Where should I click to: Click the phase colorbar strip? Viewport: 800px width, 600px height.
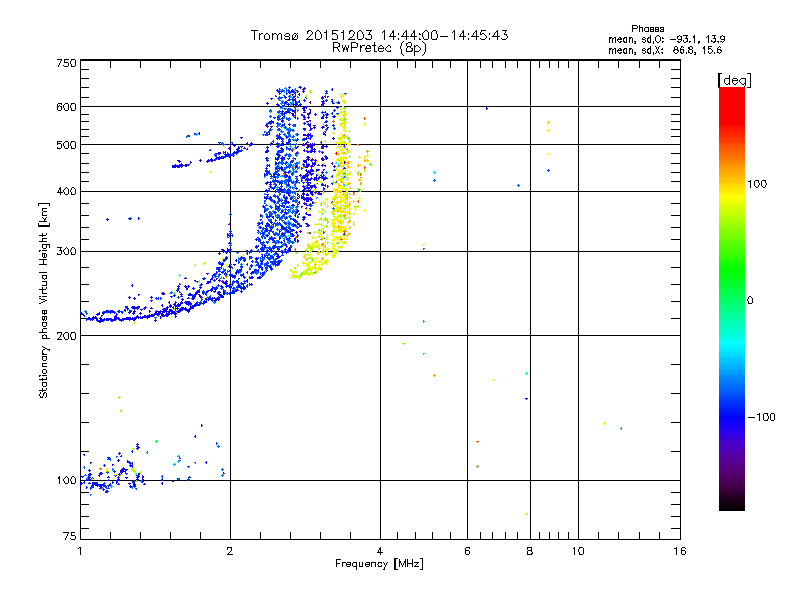732,298
